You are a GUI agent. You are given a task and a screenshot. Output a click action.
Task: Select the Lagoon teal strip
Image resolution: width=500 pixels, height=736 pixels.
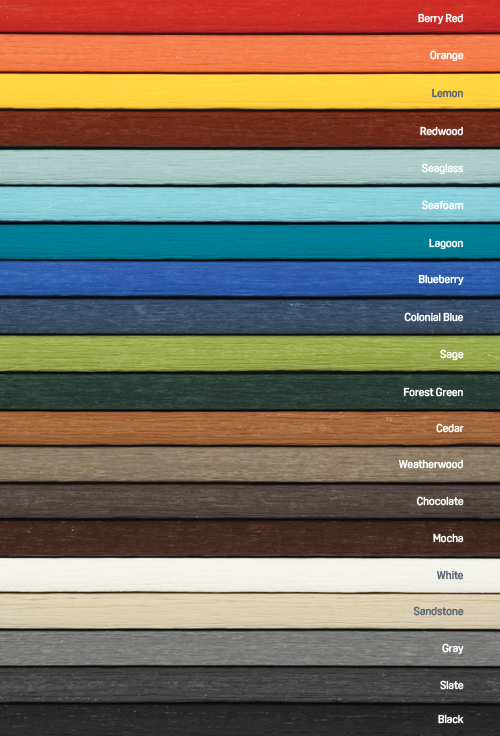coord(250,241)
